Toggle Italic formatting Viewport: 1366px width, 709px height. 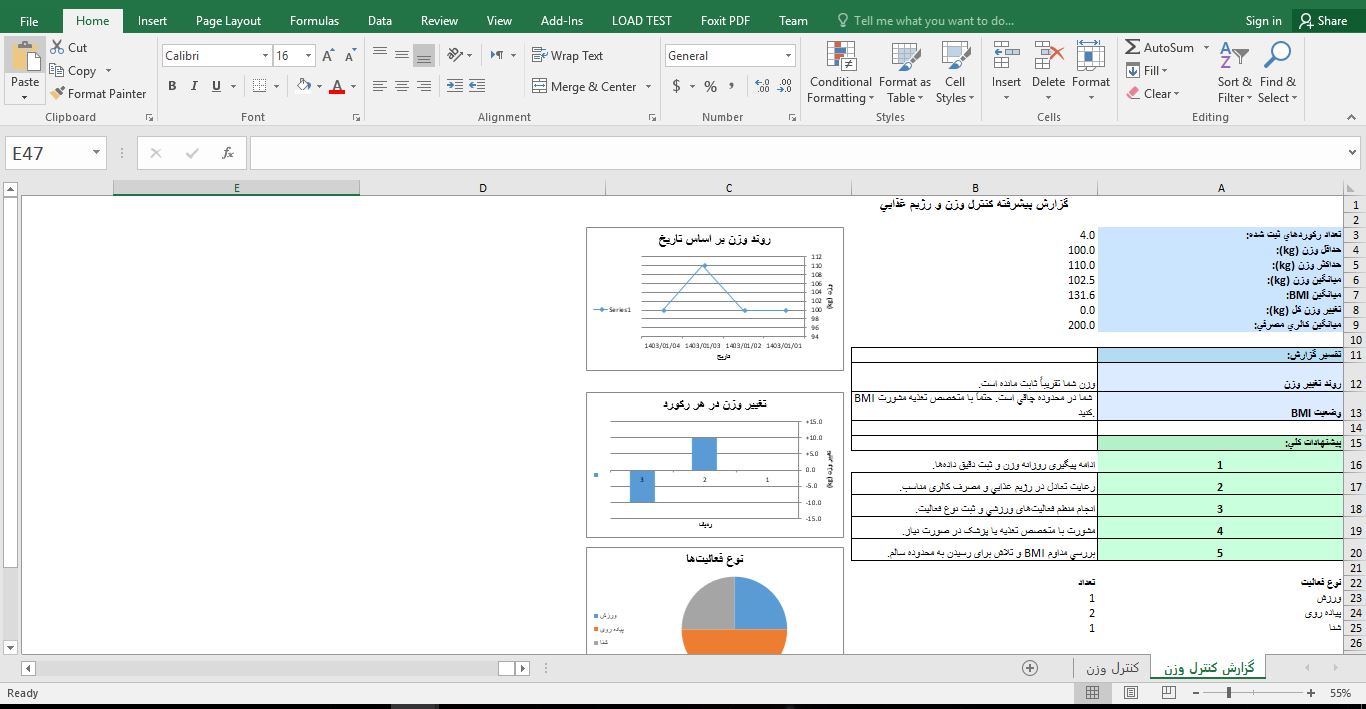point(194,86)
